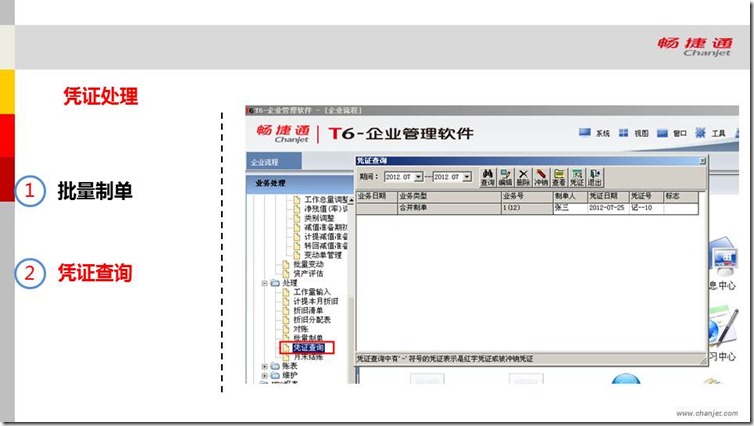Select 转回减值准备 tree item
Screen dimensions: 754x426
(x=326, y=246)
